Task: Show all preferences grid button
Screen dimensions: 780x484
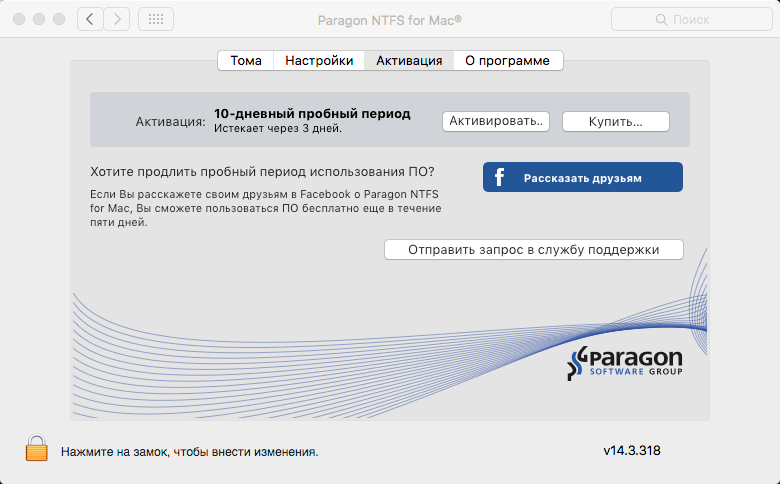Action: [156, 19]
